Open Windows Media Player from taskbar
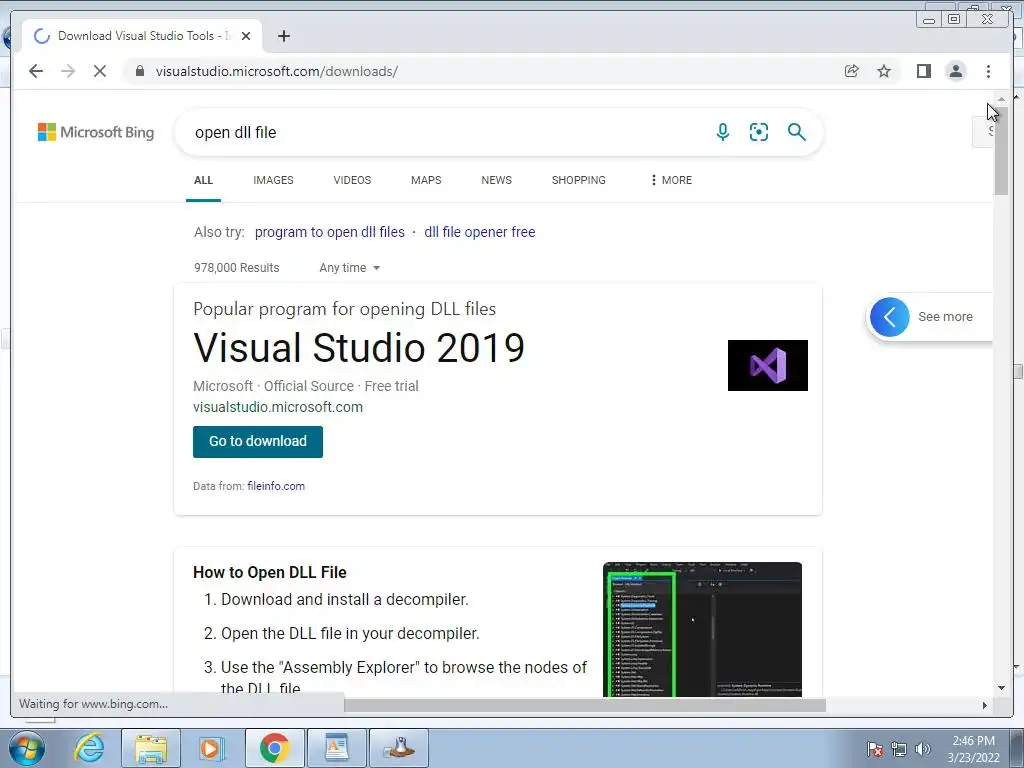The image size is (1024, 768). point(212,748)
